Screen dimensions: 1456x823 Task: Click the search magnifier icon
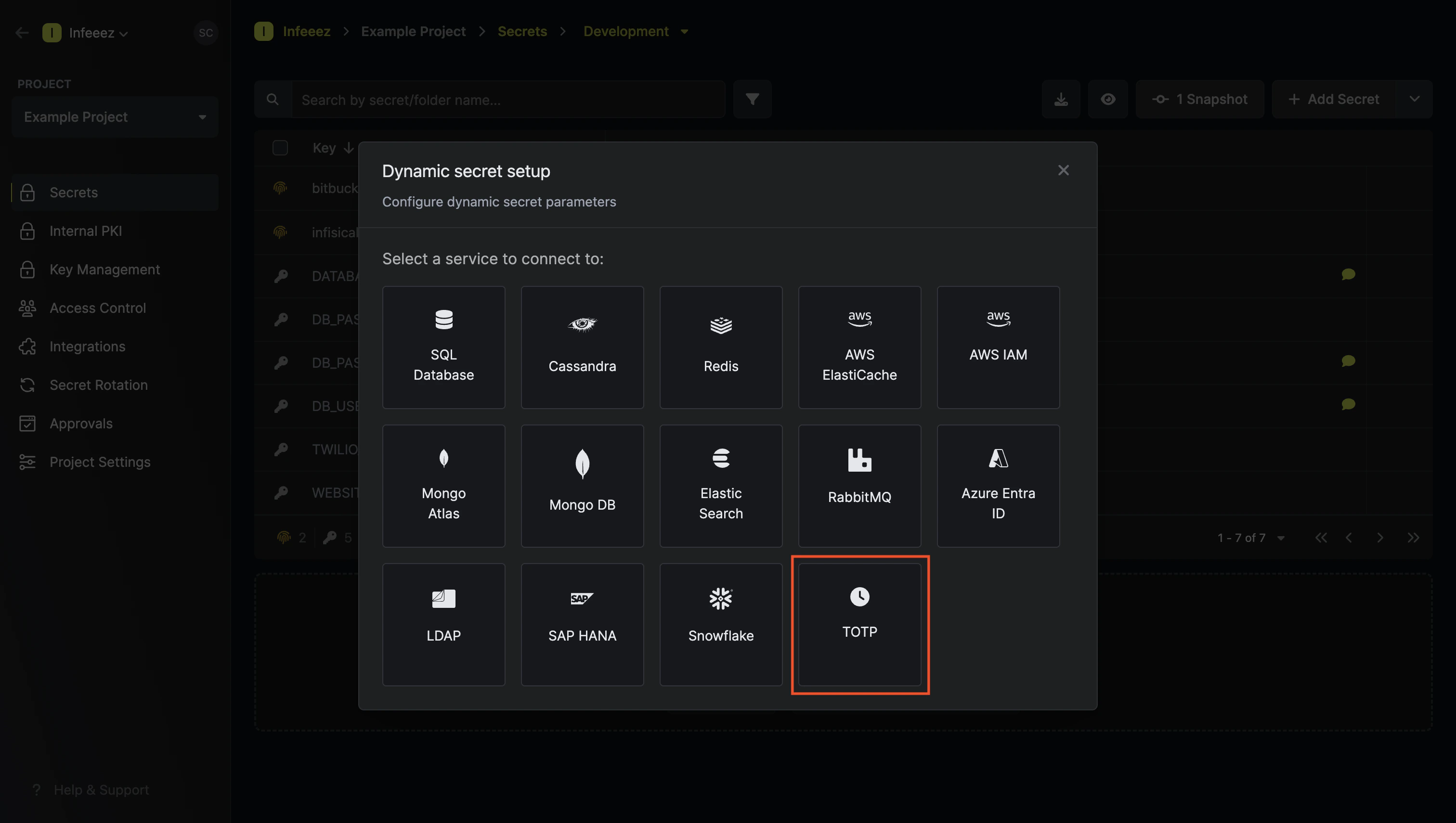click(273, 99)
